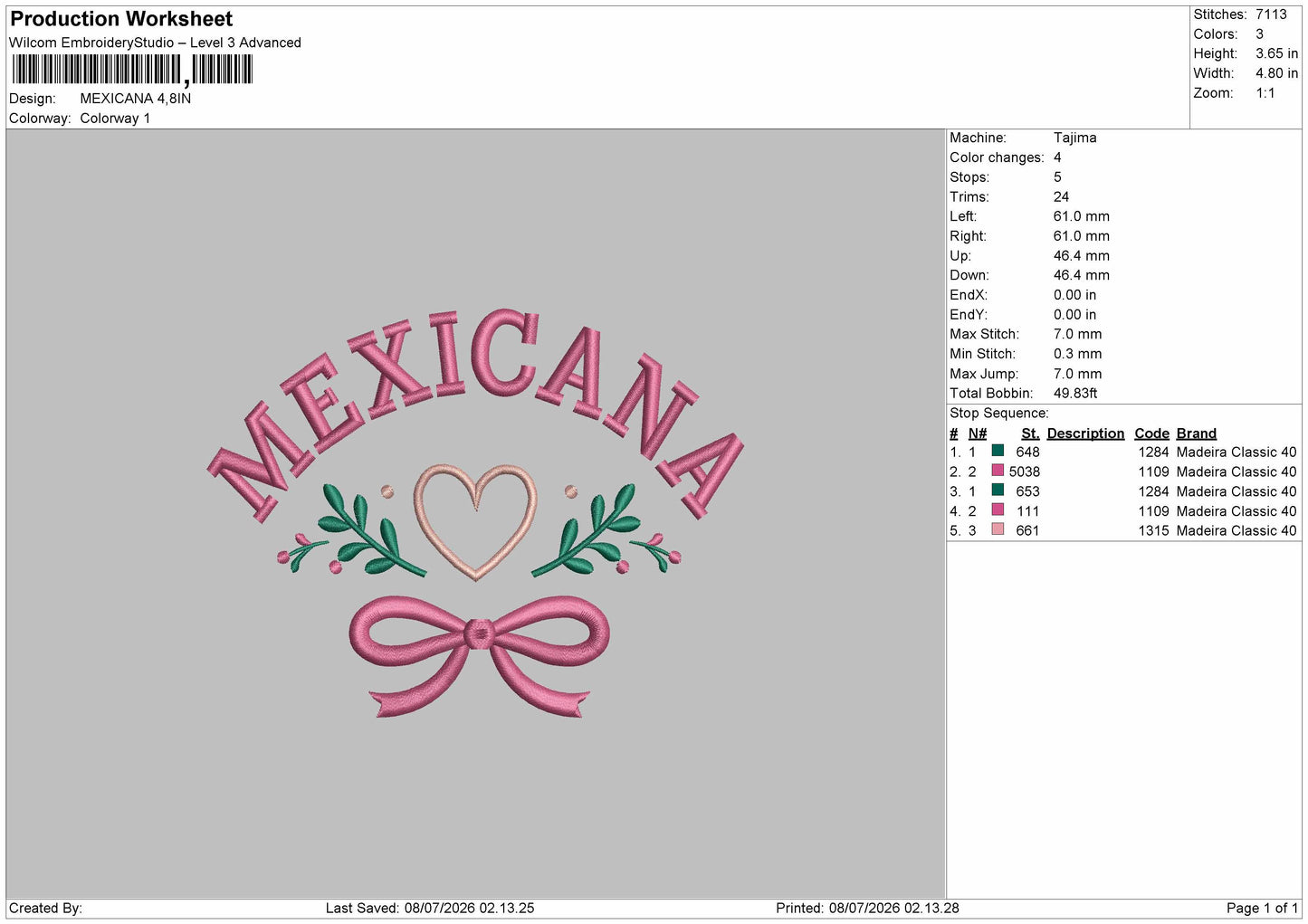Click the Brand column header
1308x924 pixels.
pos(1197,433)
